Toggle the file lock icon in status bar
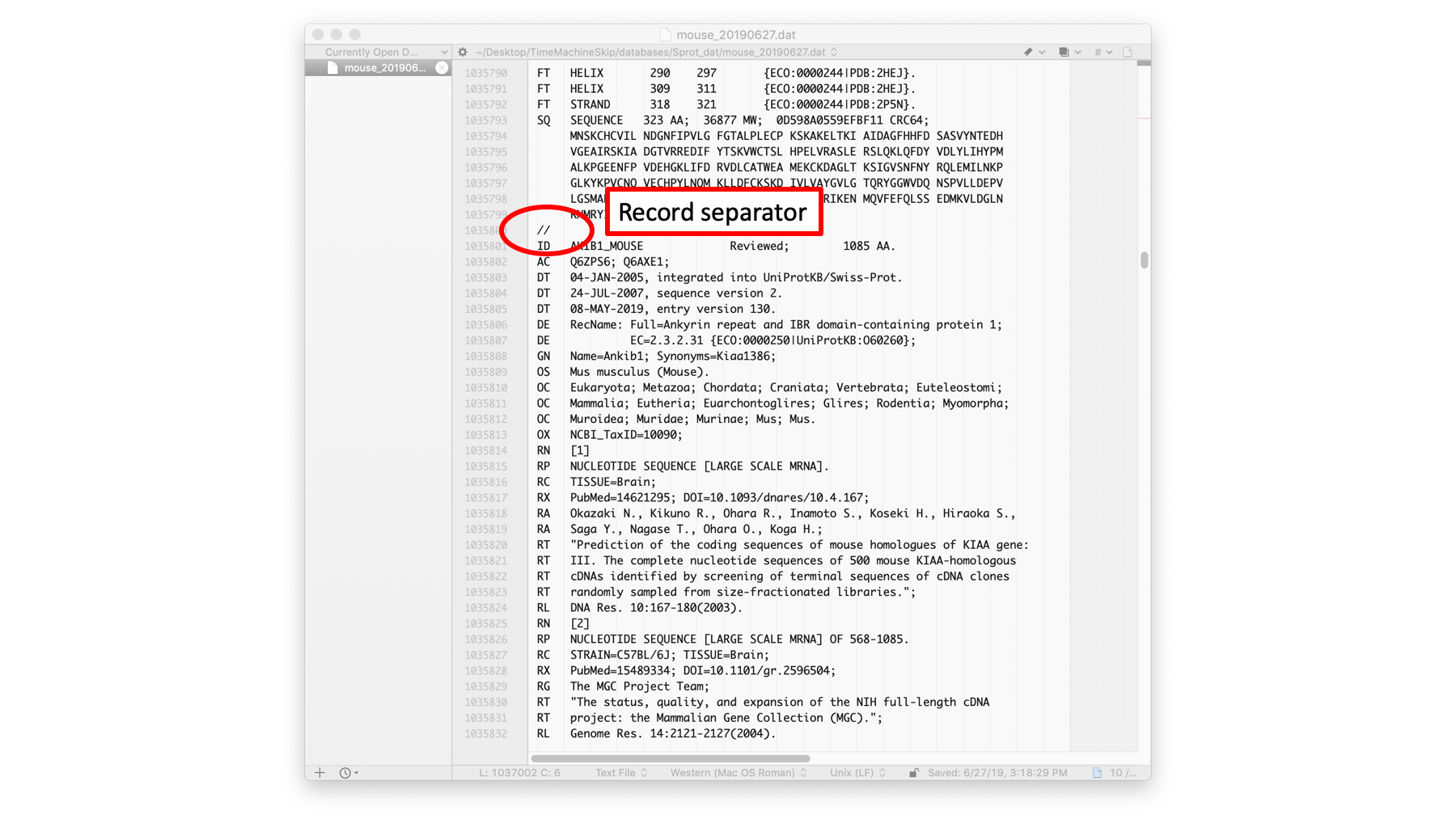 [x=913, y=773]
